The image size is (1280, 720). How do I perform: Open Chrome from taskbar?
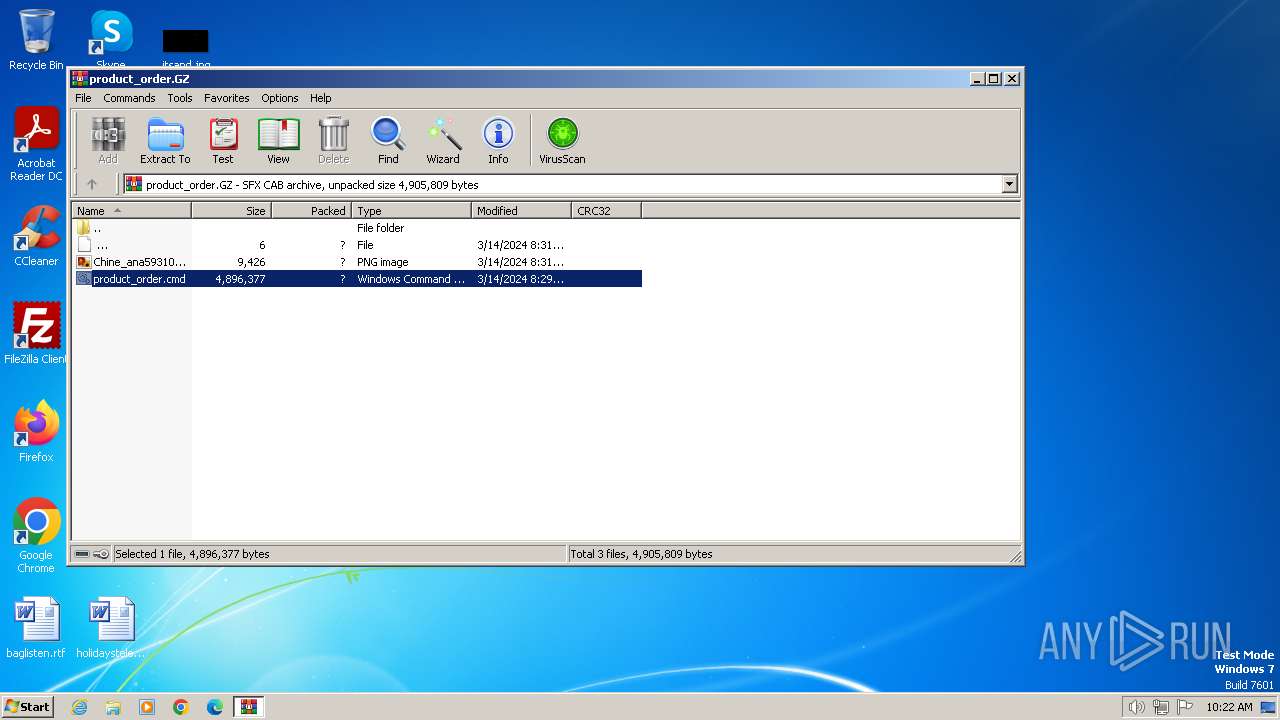(x=181, y=707)
